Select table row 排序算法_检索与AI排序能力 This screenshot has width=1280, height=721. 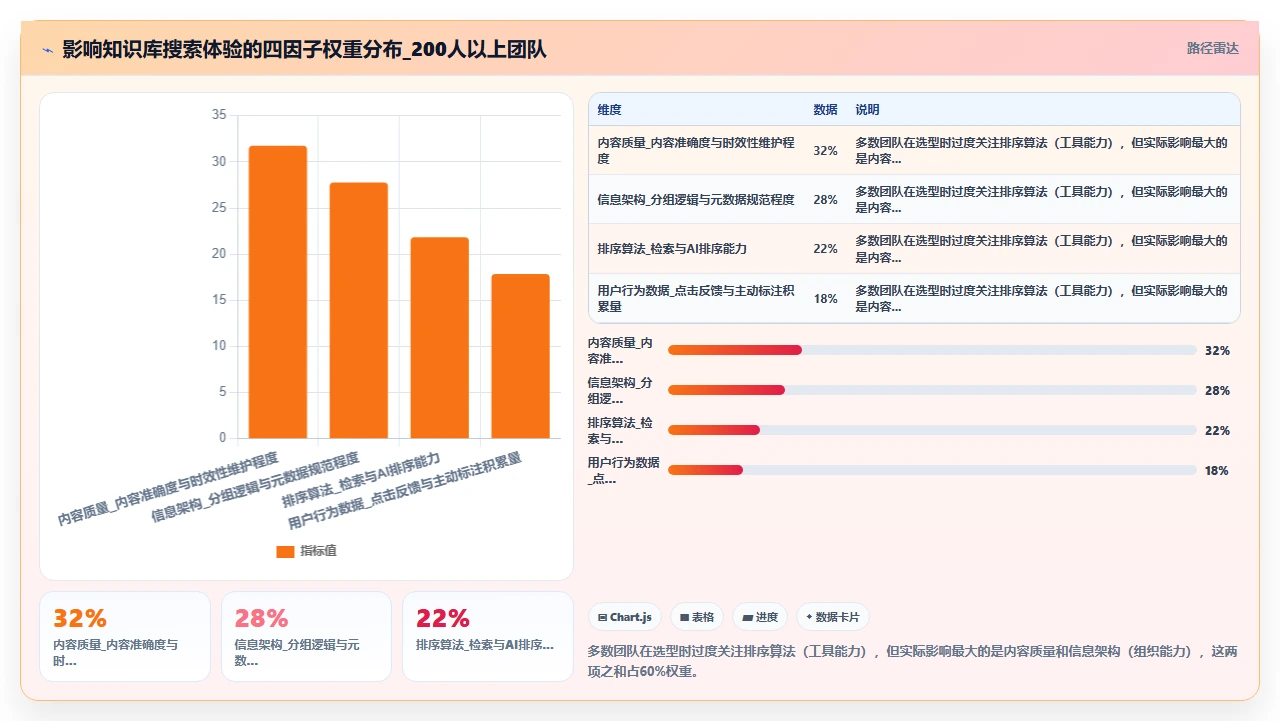point(914,248)
